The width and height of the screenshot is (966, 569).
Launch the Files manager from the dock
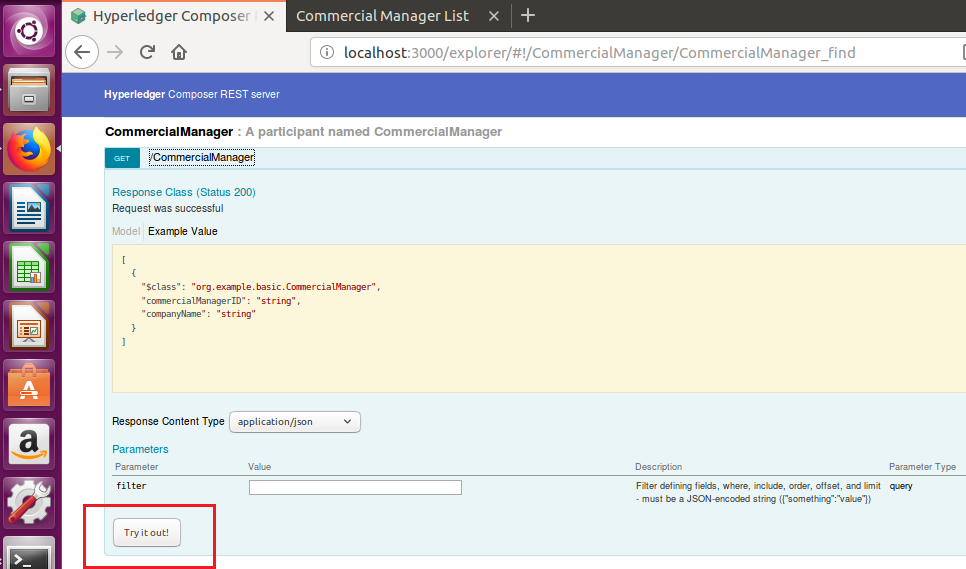click(x=29, y=90)
